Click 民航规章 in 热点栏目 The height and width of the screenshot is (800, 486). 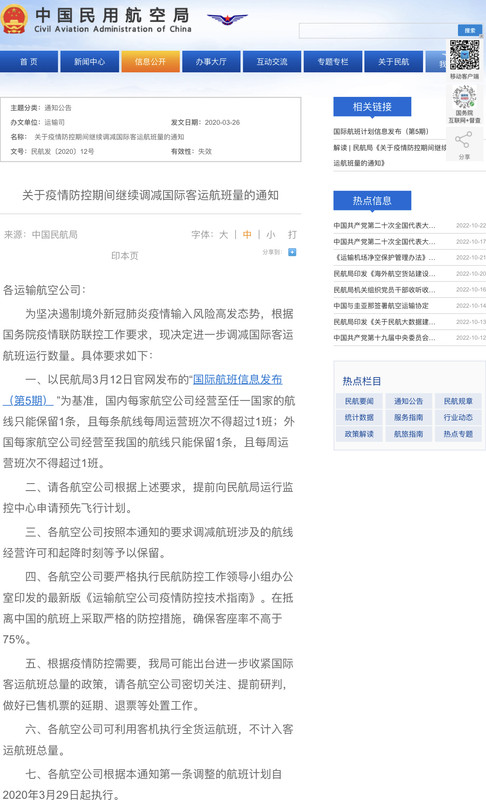pos(458,402)
